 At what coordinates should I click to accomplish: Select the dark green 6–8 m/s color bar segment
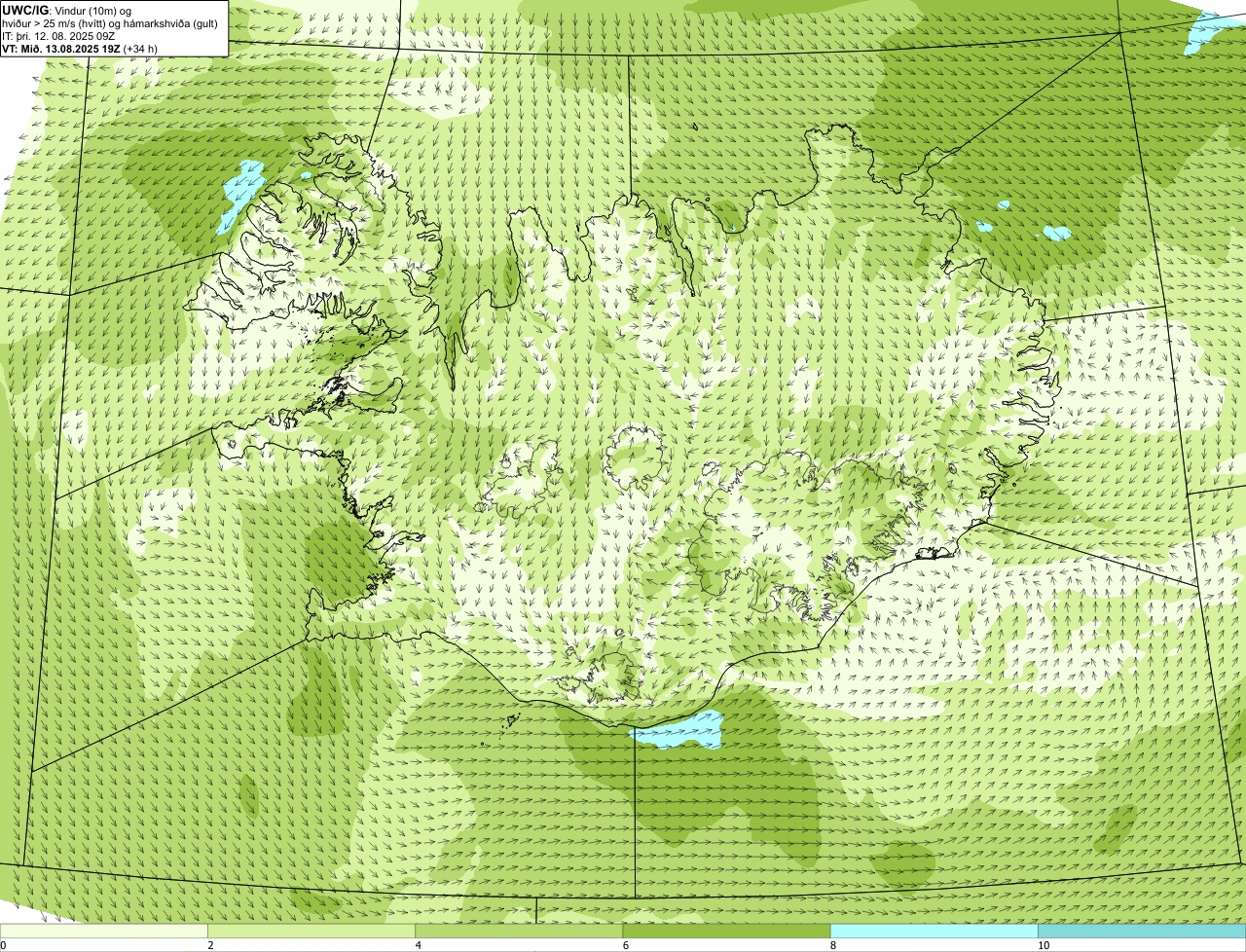coord(726,931)
